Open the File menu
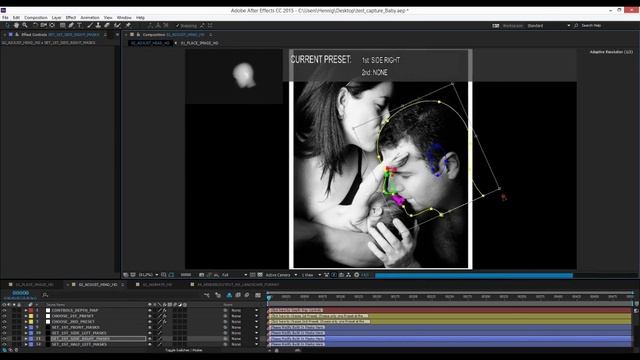 (5, 18)
